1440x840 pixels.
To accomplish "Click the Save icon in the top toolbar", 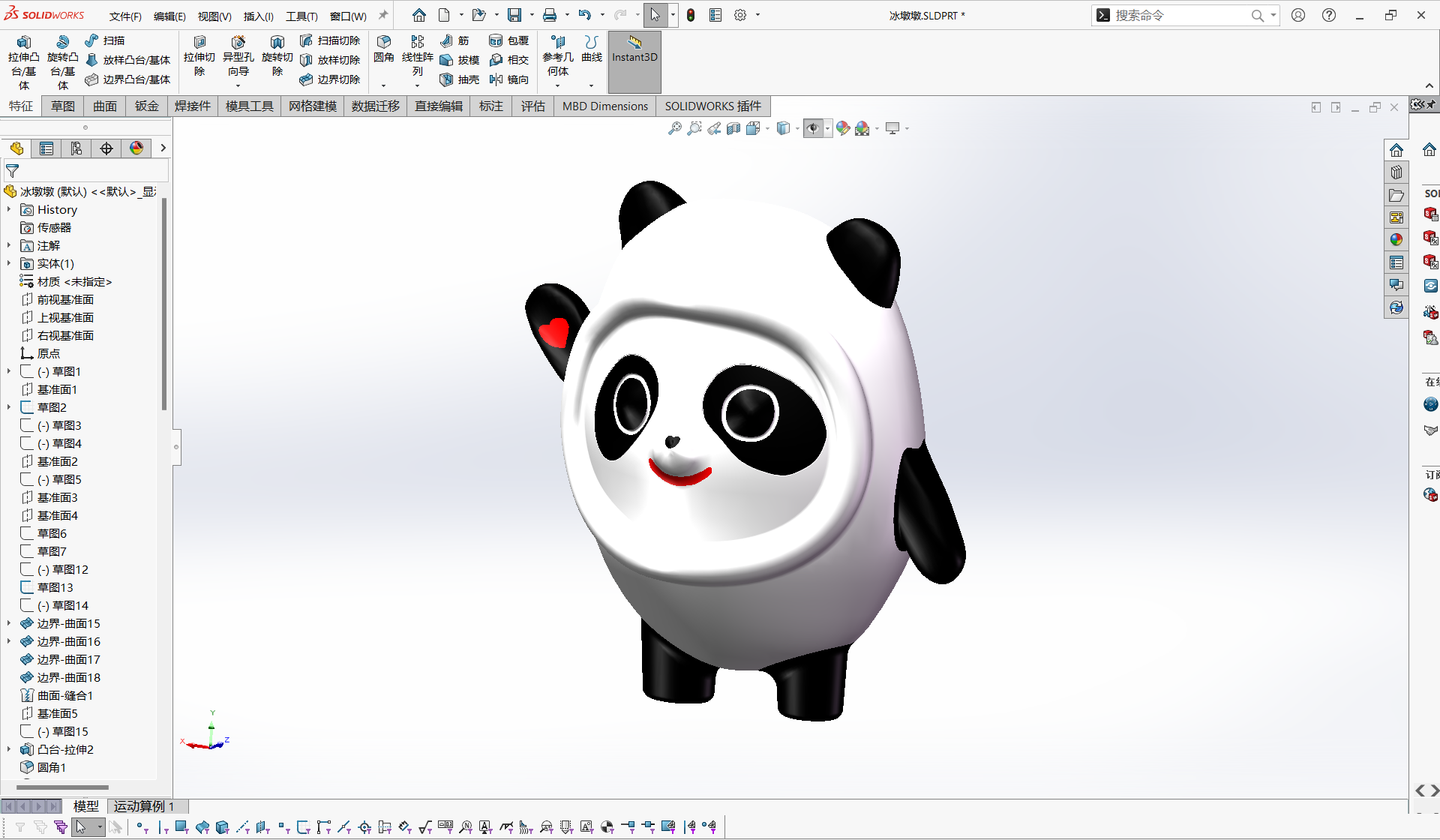I will tap(514, 15).
